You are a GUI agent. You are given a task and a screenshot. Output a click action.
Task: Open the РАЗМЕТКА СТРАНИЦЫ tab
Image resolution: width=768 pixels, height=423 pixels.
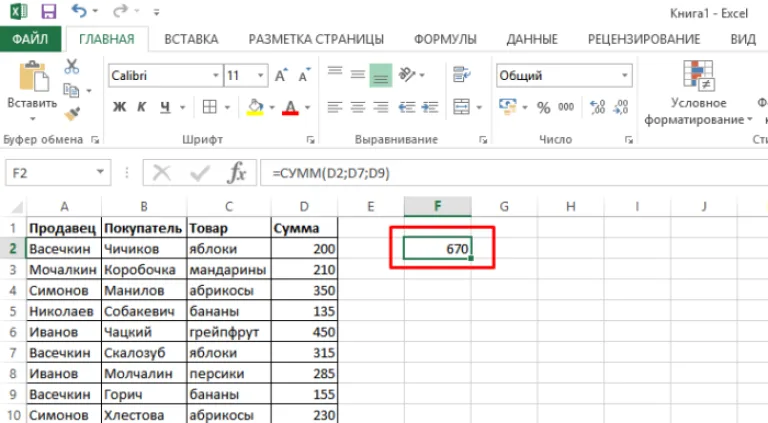(316, 39)
